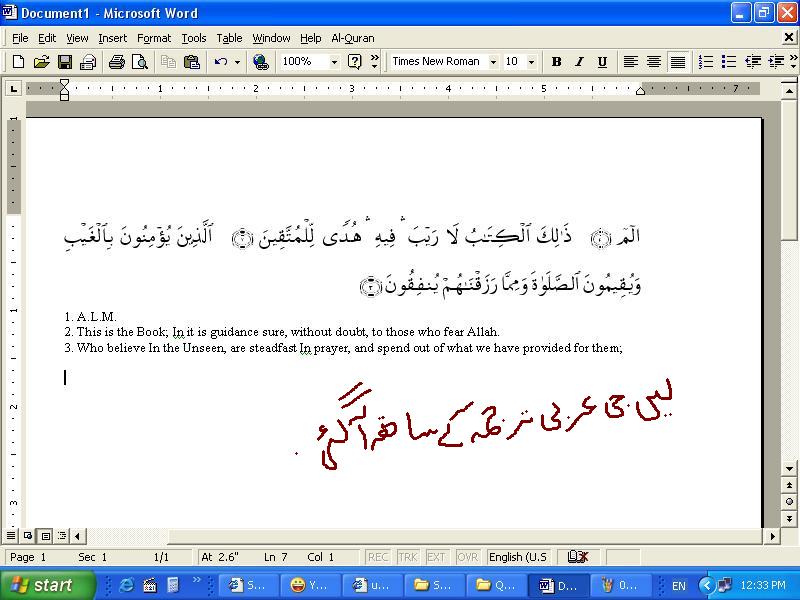Image resolution: width=800 pixels, height=600 pixels.
Task: Click the EN language bar indicator
Action: 679,586
